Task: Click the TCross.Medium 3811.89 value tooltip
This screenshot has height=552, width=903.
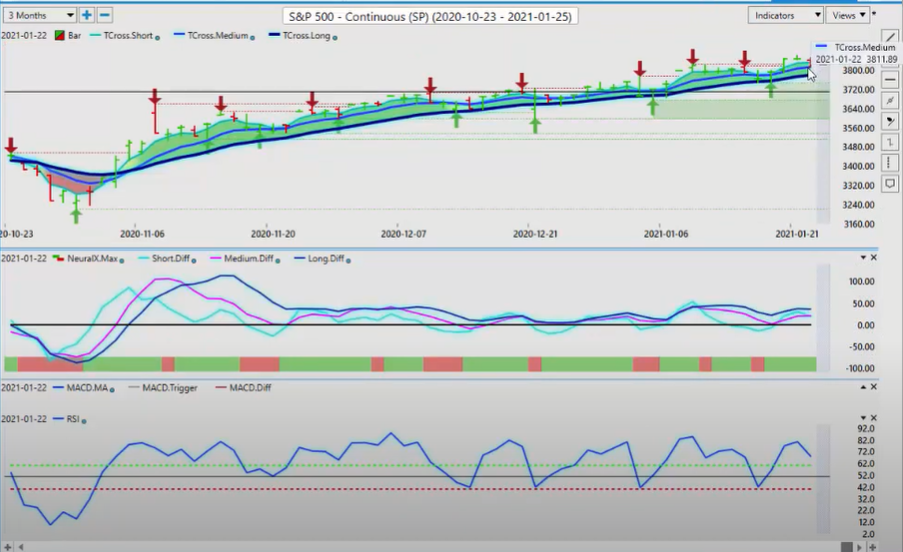Action: click(x=856, y=54)
